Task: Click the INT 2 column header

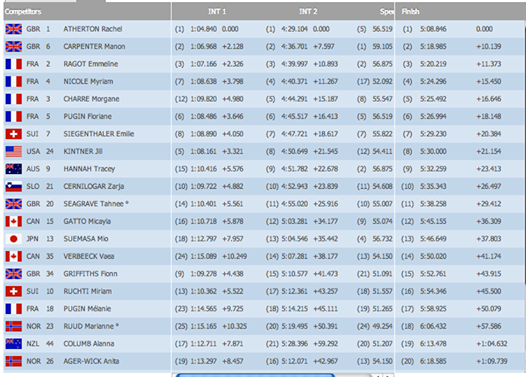Action: click(308, 12)
